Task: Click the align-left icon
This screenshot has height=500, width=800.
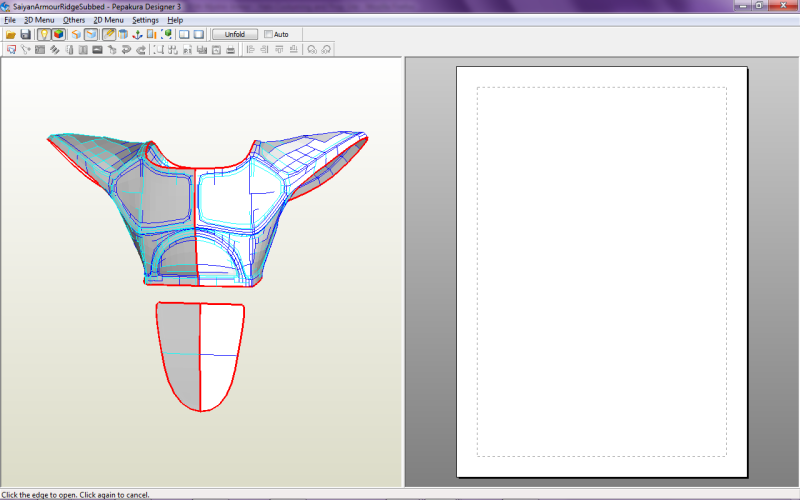Action: click(250, 49)
